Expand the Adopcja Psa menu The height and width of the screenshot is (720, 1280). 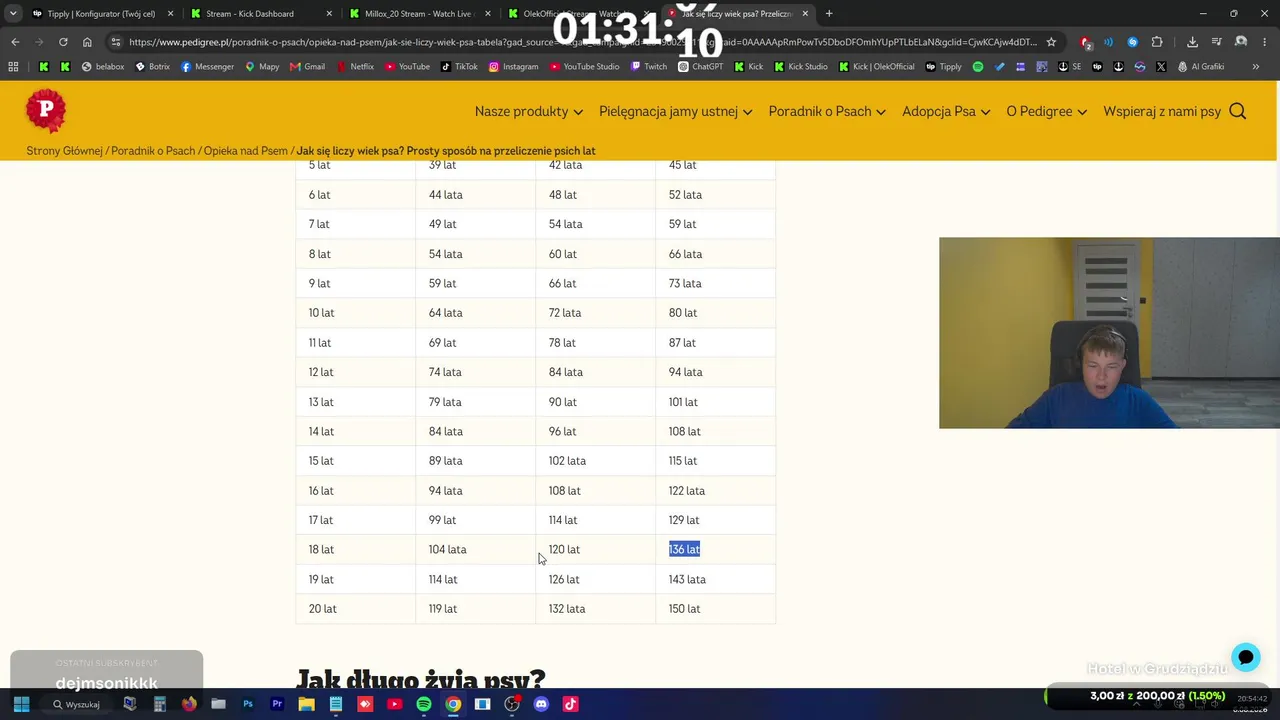[x=946, y=111]
